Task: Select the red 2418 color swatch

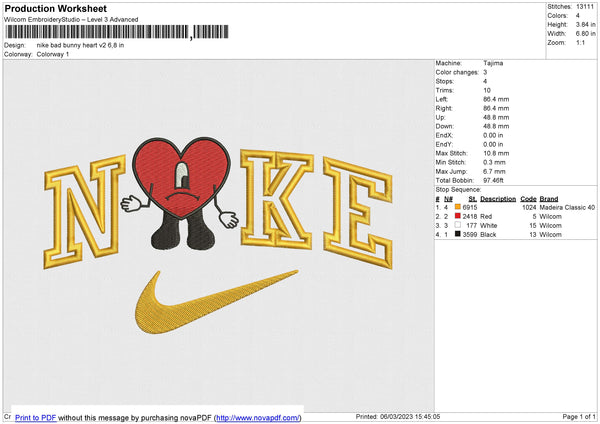Action: tap(458, 216)
